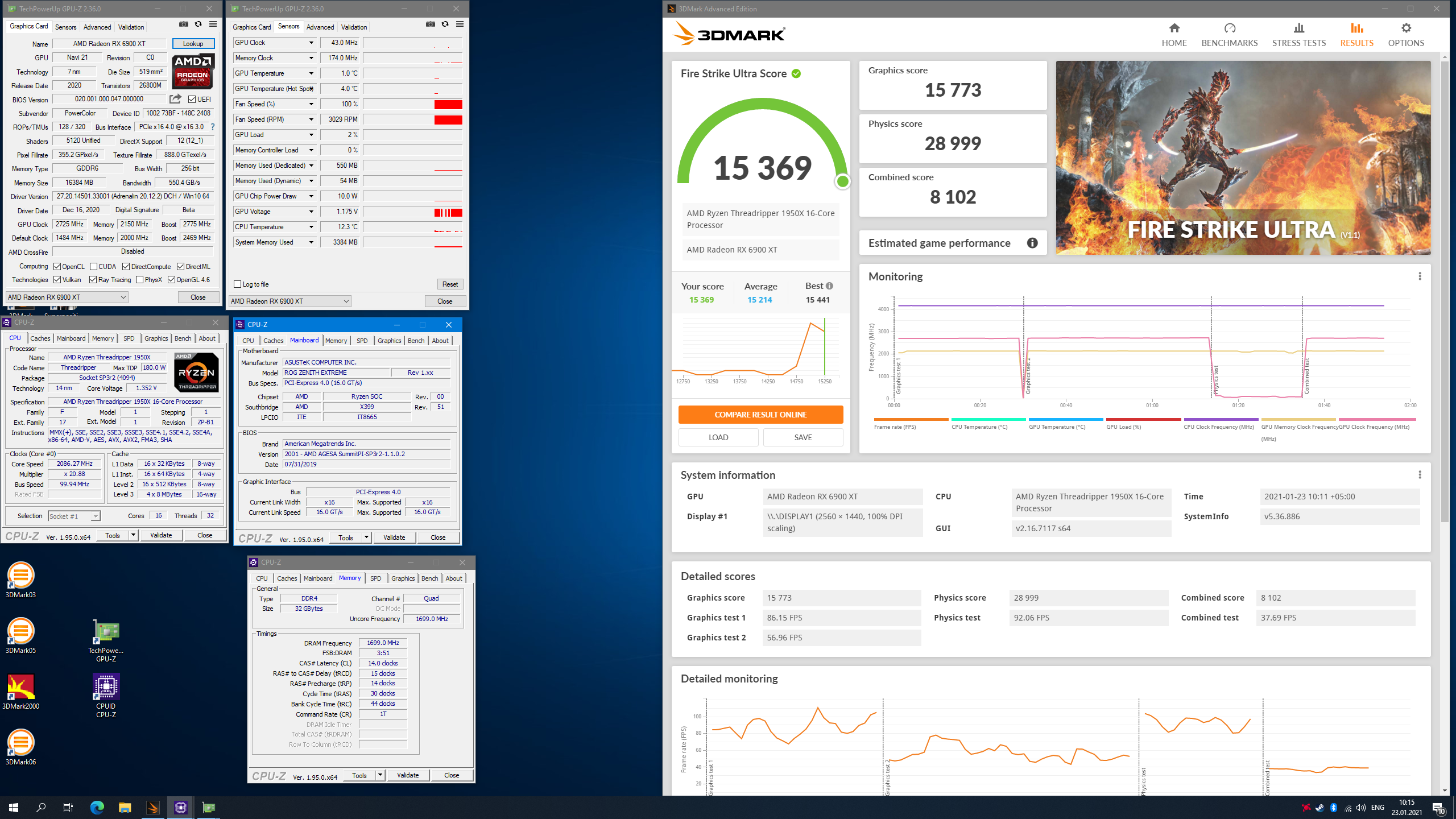Expand the GPU Clock sensor dropdown
The height and width of the screenshot is (819, 1456).
click(x=311, y=43)
